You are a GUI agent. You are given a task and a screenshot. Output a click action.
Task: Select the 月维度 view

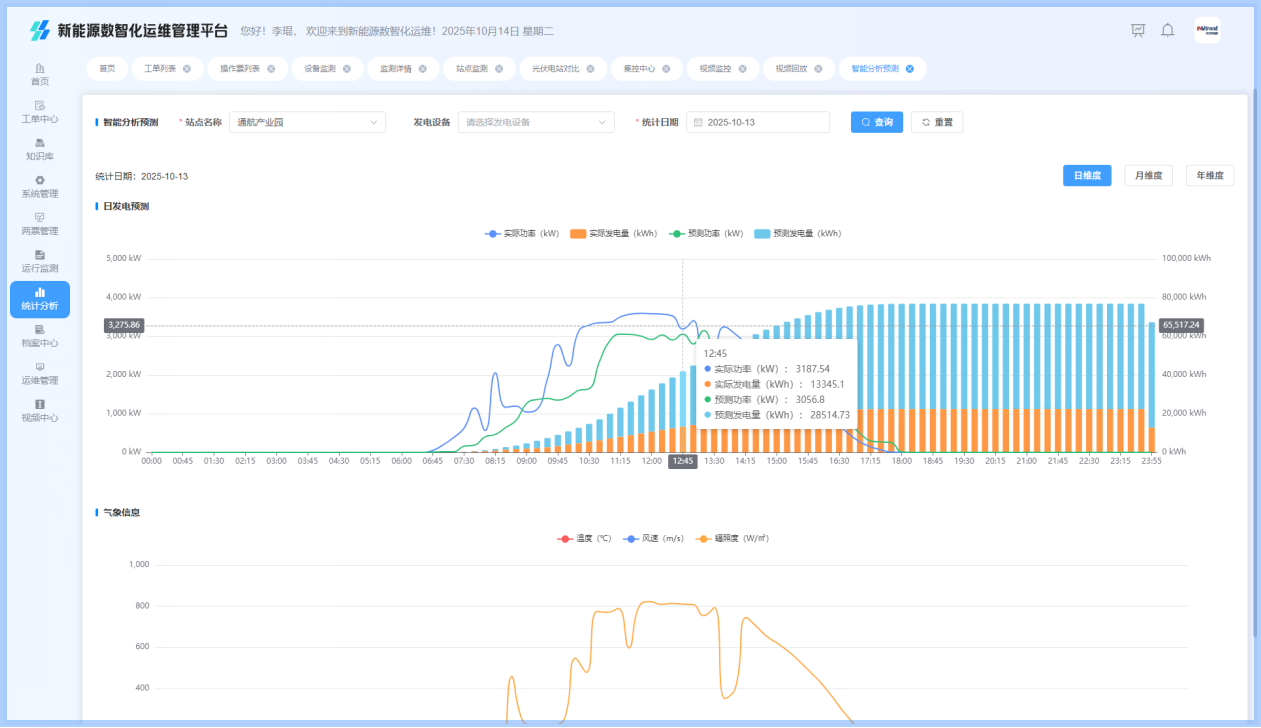pos(1148,176)
